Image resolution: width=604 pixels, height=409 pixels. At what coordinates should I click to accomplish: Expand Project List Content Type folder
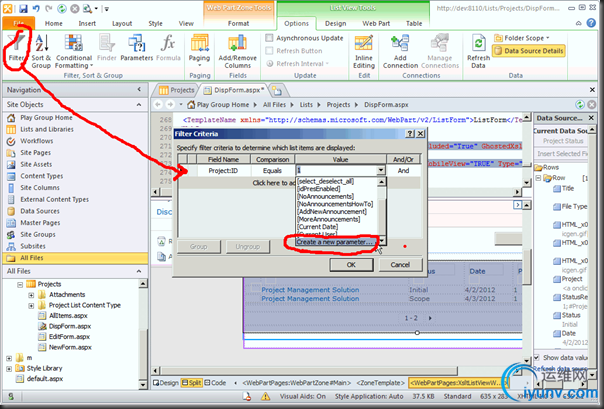click(x=31, y=306)
